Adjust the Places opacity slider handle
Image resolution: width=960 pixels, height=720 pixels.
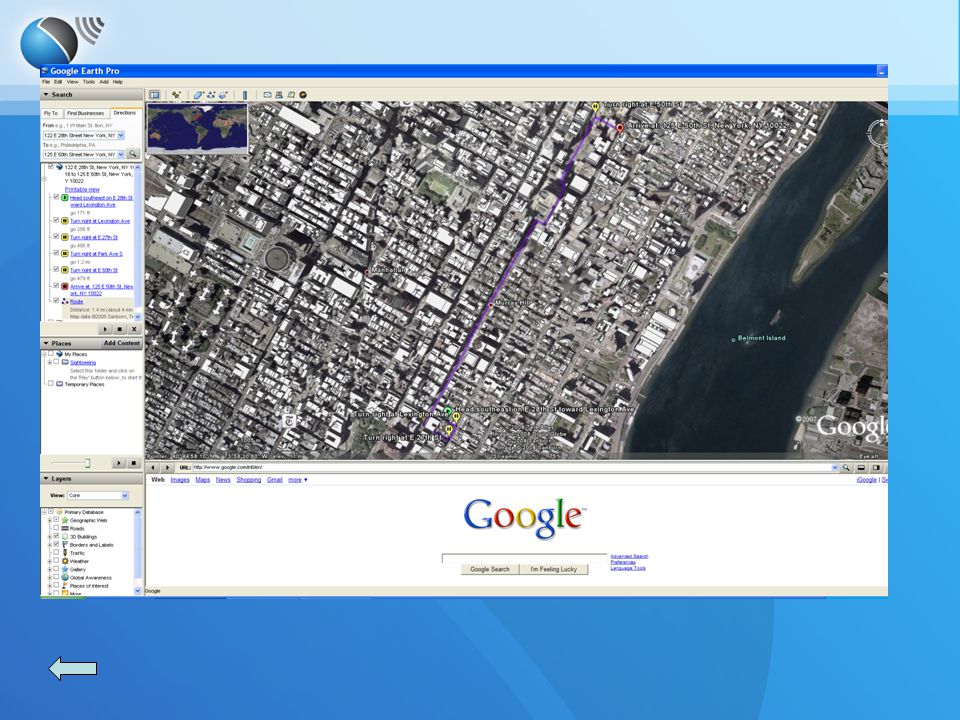coord(88,463)
